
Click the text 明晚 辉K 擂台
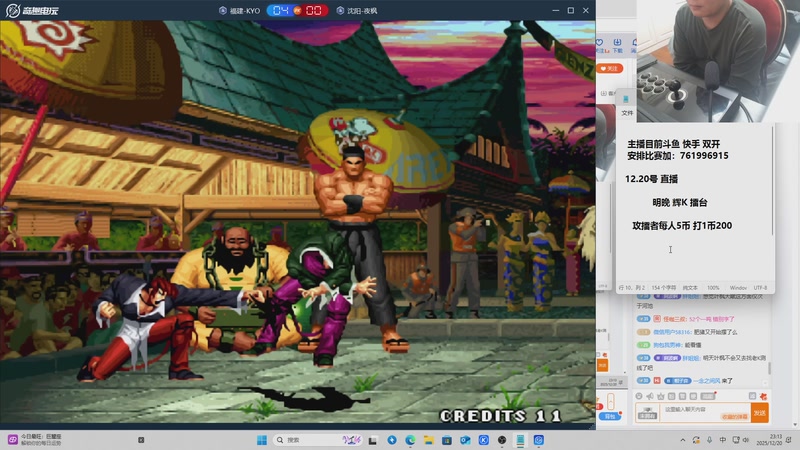(x=680, y=202)
